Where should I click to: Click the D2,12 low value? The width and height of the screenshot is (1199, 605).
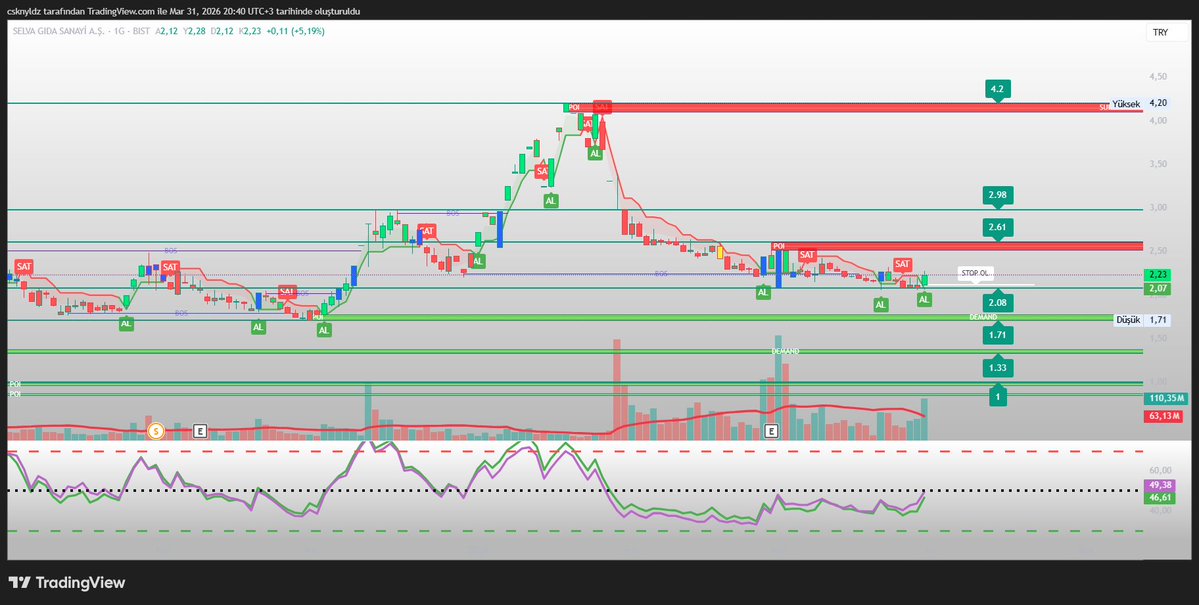tap(223, 31)
